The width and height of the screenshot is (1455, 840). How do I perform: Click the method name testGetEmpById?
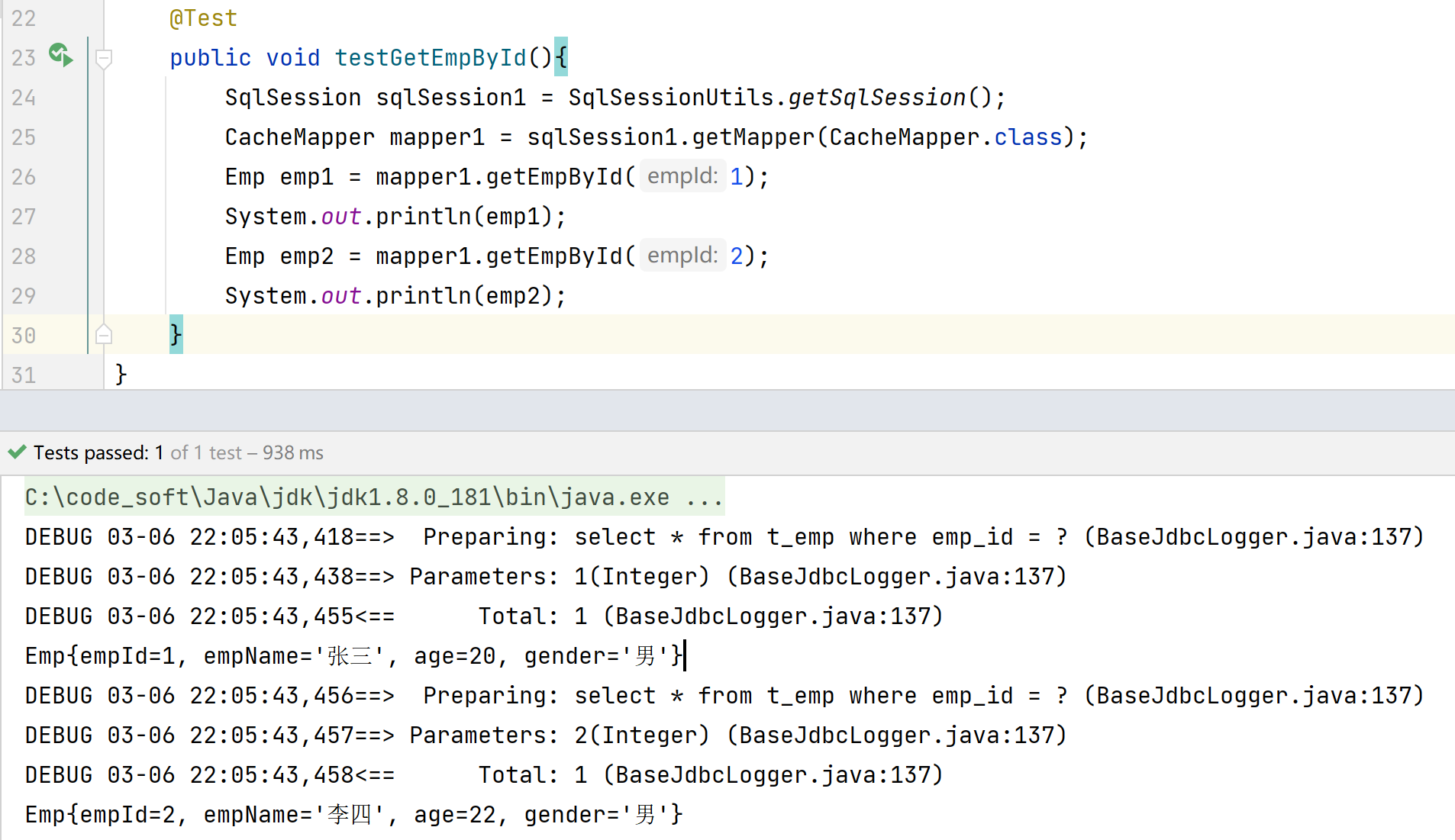point(431,57)
